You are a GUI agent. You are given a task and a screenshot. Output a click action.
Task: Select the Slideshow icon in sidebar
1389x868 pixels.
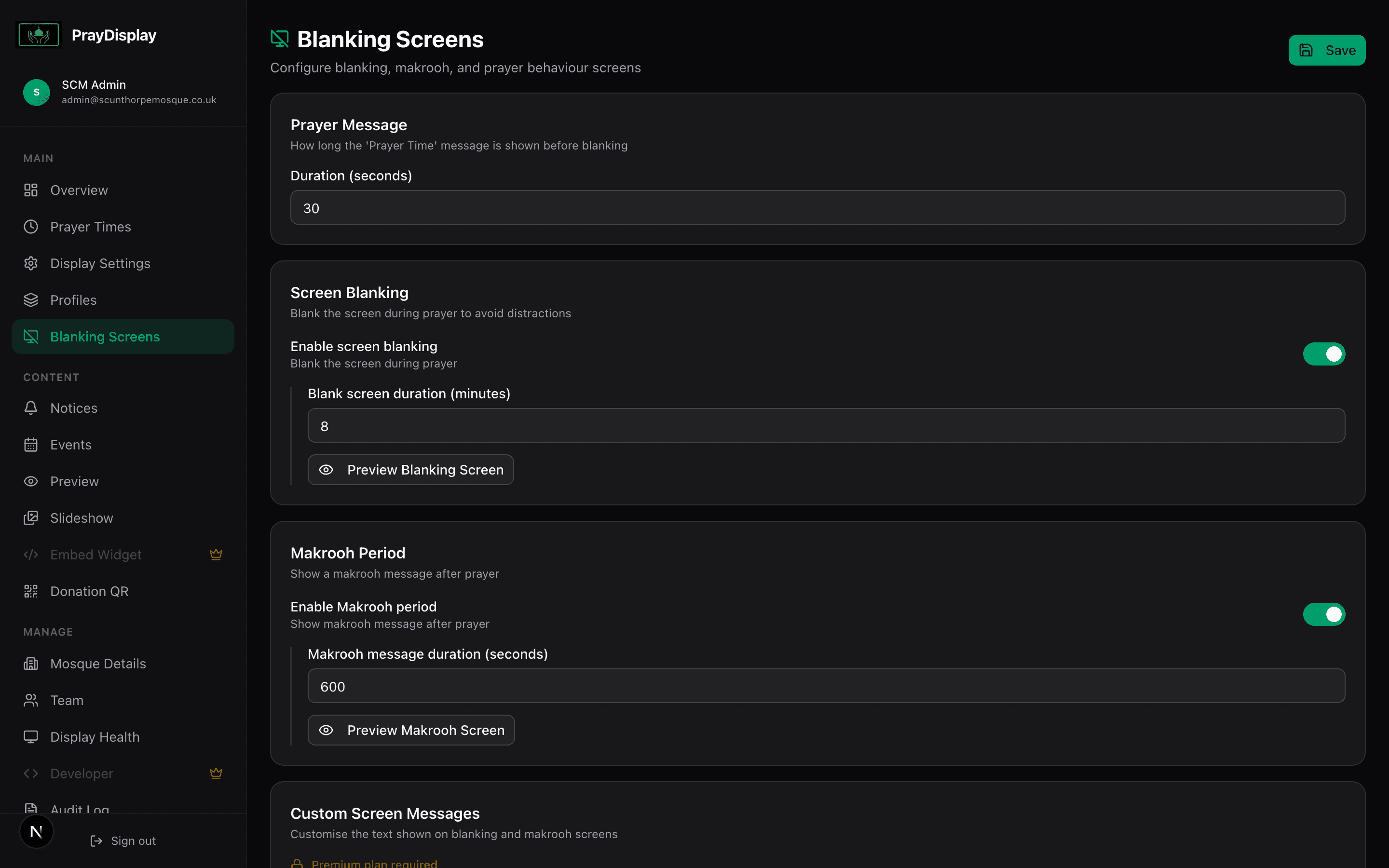tap(31, 518)
